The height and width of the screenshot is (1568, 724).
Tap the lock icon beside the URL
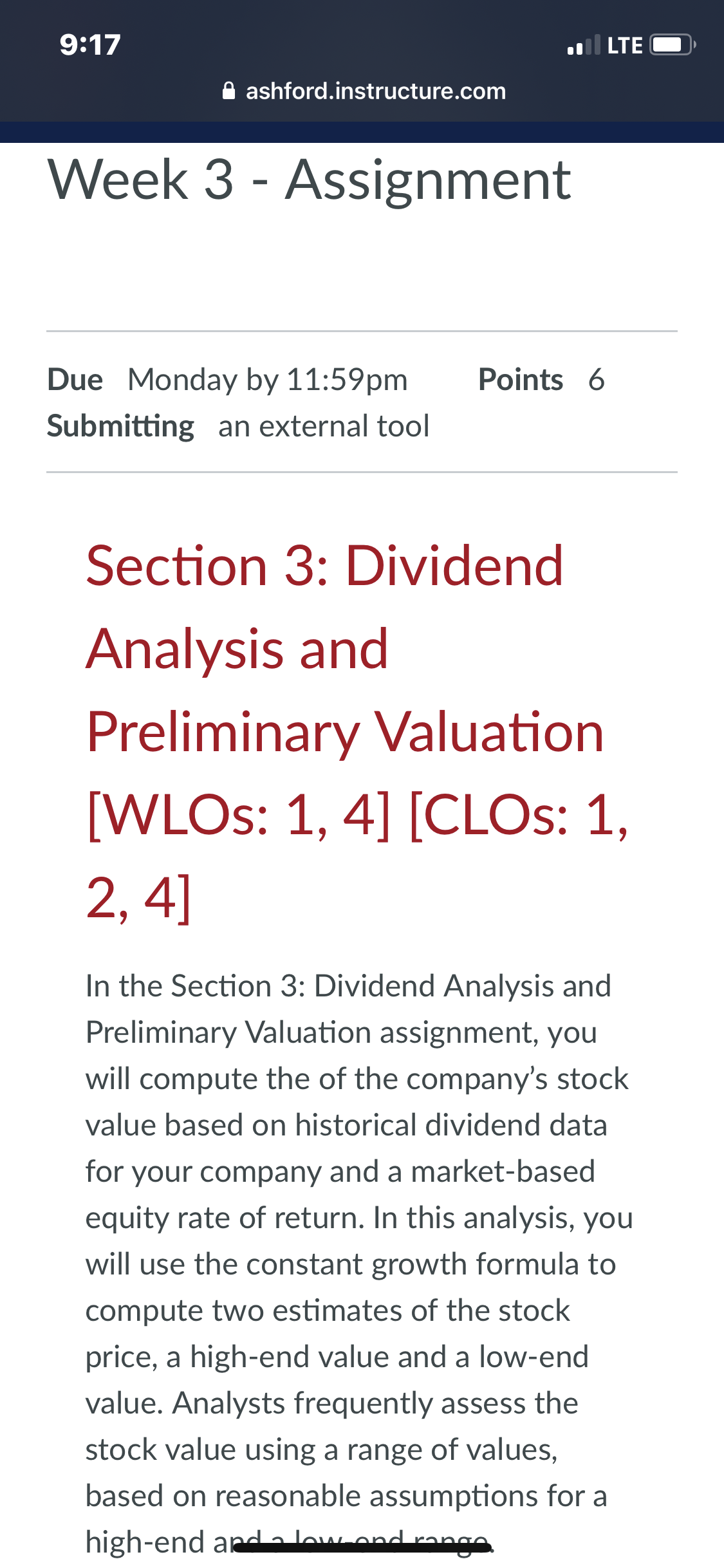coord(228,91)
